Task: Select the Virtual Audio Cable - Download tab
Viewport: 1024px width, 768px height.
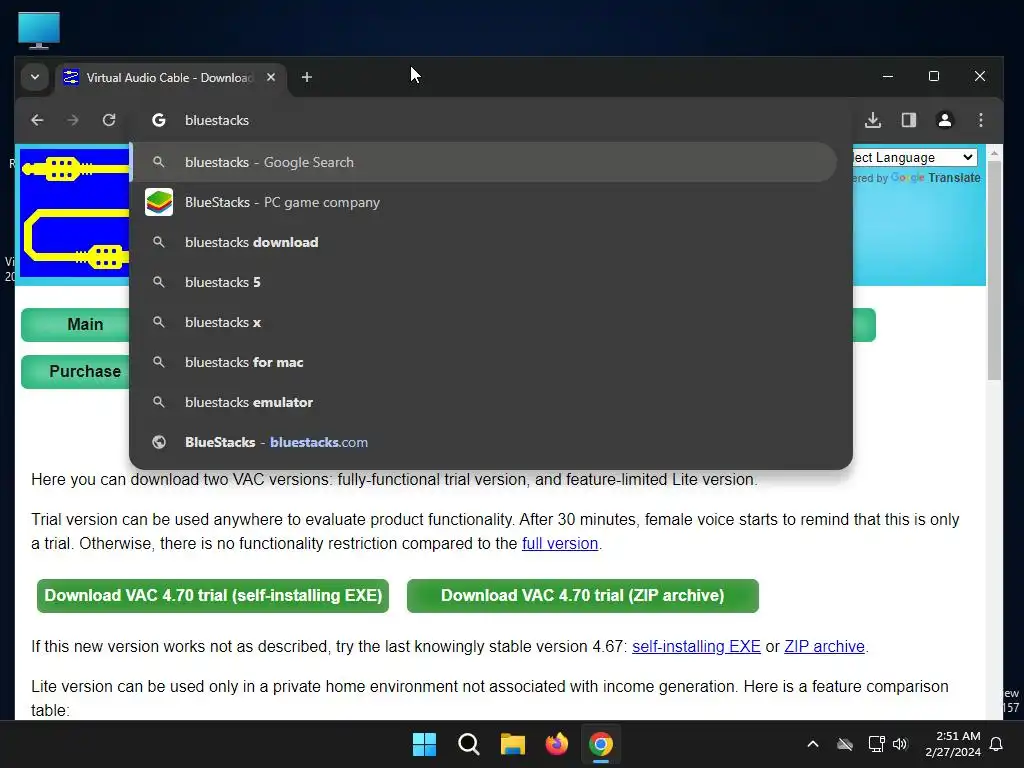Action: pos(170,78)
